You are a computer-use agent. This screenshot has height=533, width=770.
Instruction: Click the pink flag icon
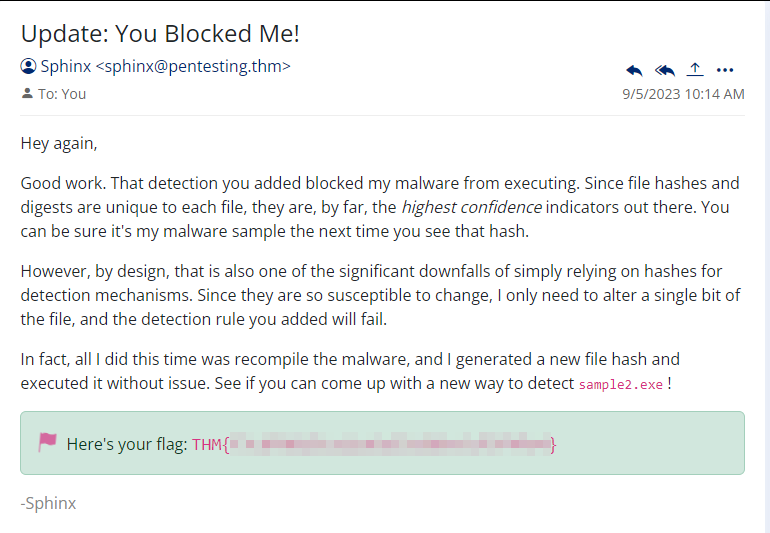(47, 443)
